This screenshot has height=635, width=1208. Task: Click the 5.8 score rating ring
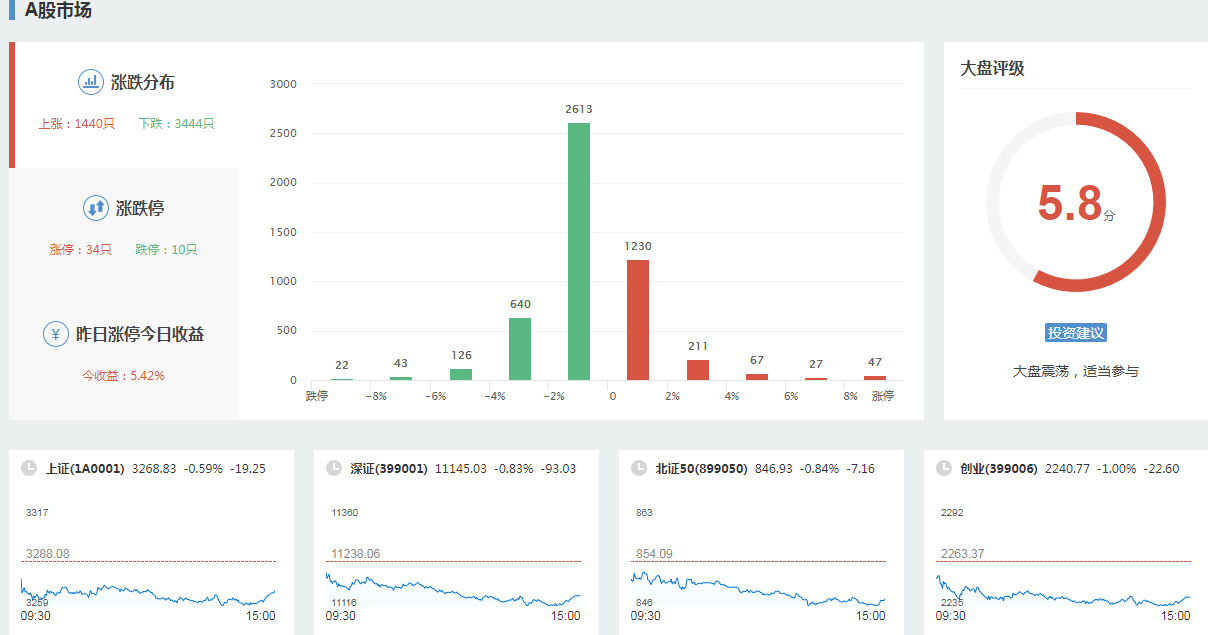(1075, 202)
